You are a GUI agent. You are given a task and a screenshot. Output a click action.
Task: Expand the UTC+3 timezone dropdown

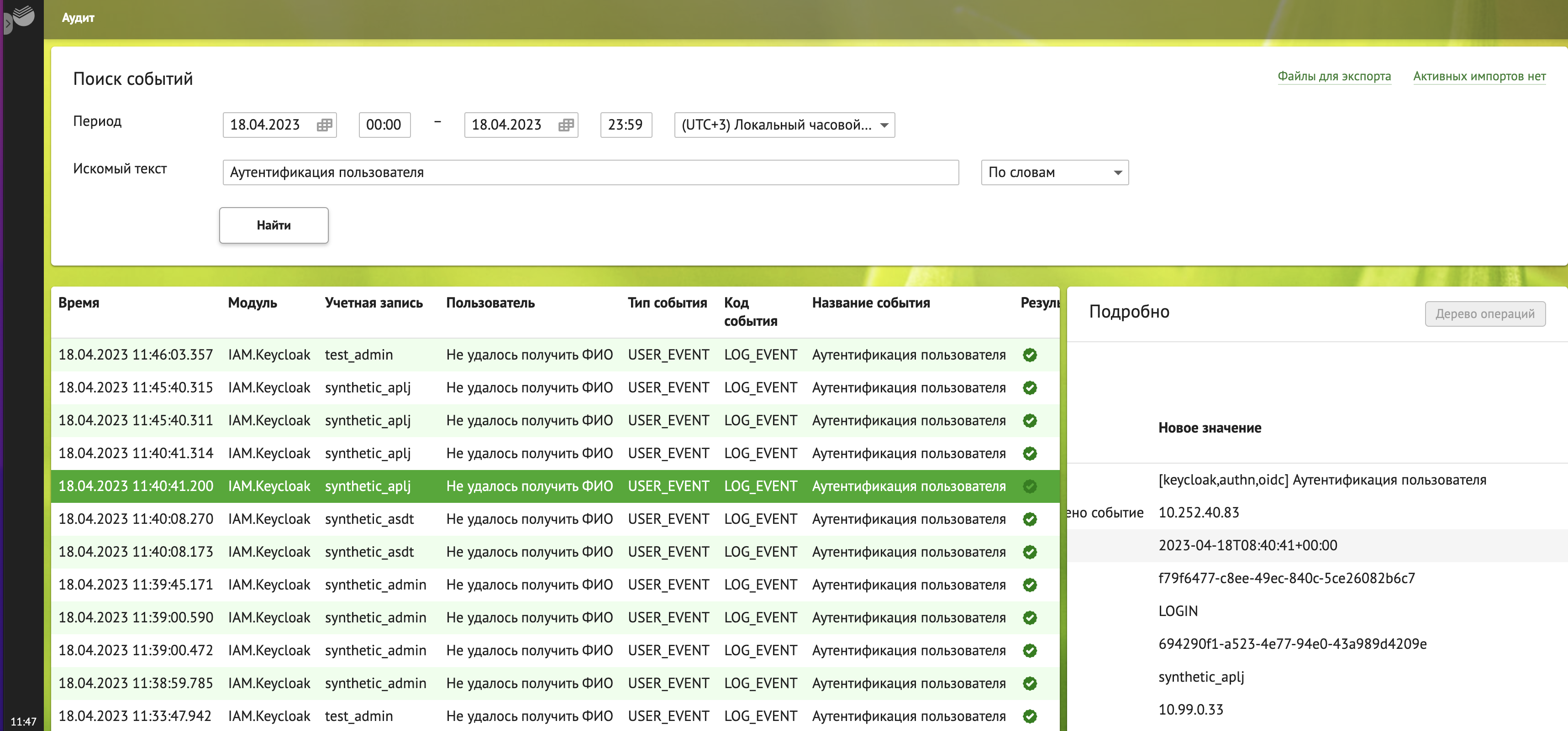pos(784,125)
